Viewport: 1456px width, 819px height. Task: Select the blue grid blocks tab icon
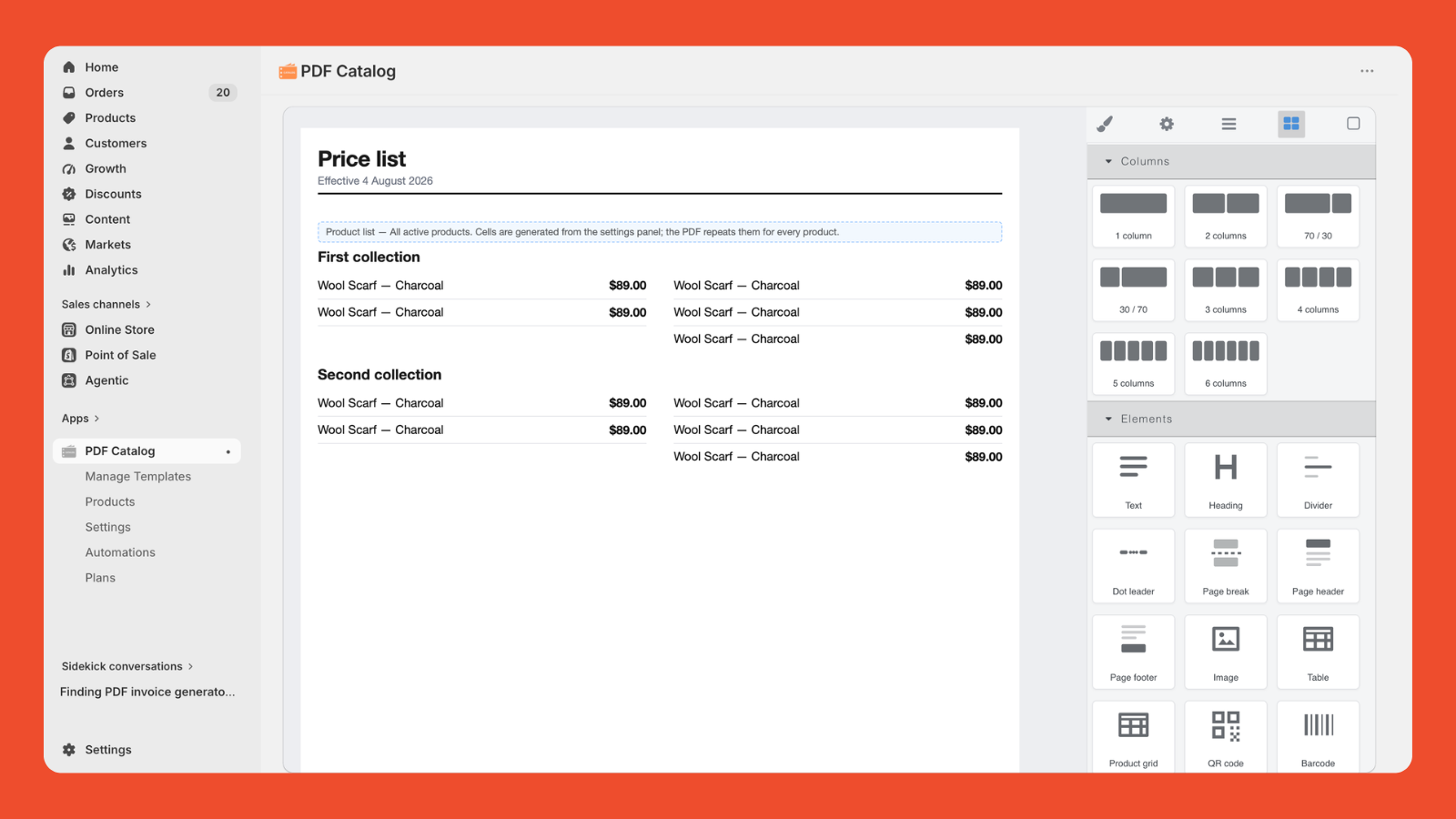coord(1291,124)
